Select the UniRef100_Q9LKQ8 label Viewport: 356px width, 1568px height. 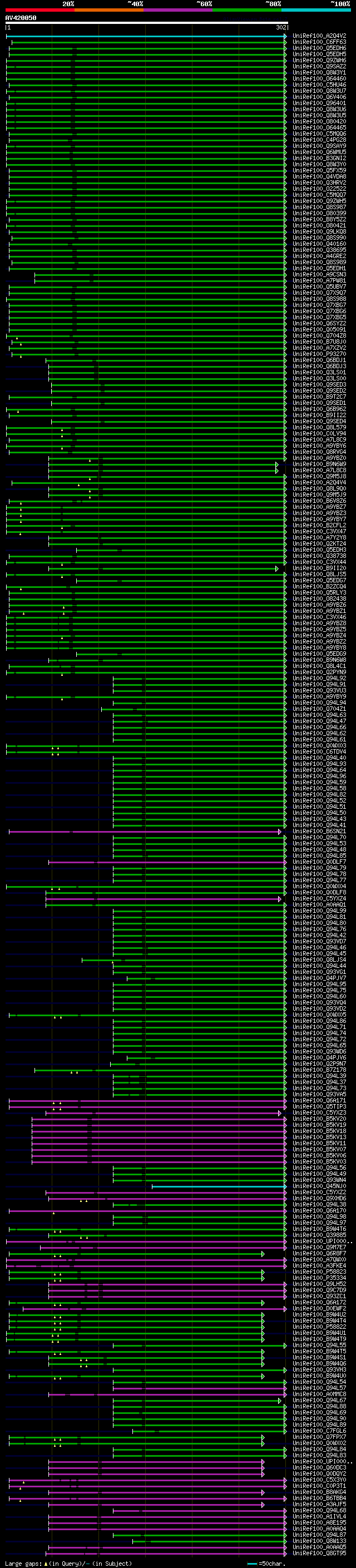(319, 232)
